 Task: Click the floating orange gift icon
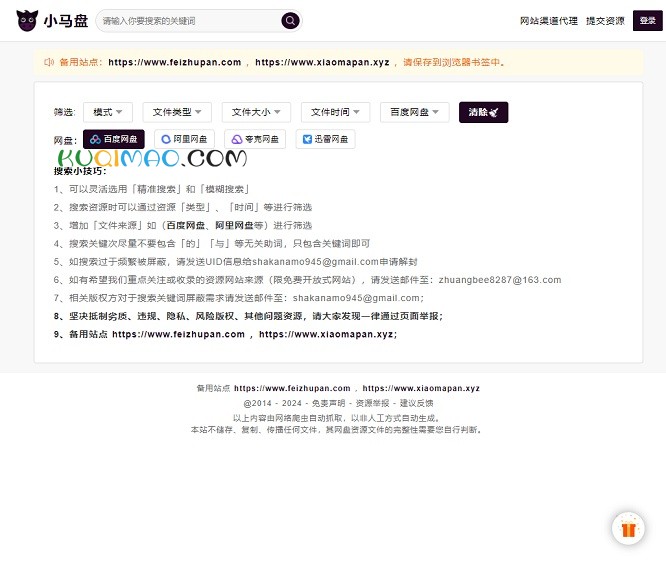point(628,529)
